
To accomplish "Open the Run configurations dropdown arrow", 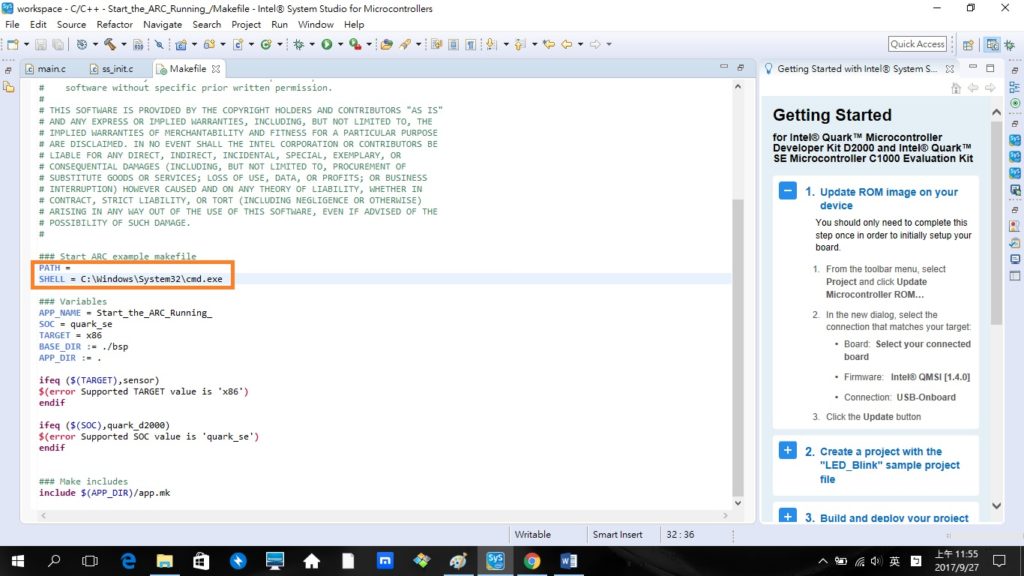I will [x=340, y=44].
